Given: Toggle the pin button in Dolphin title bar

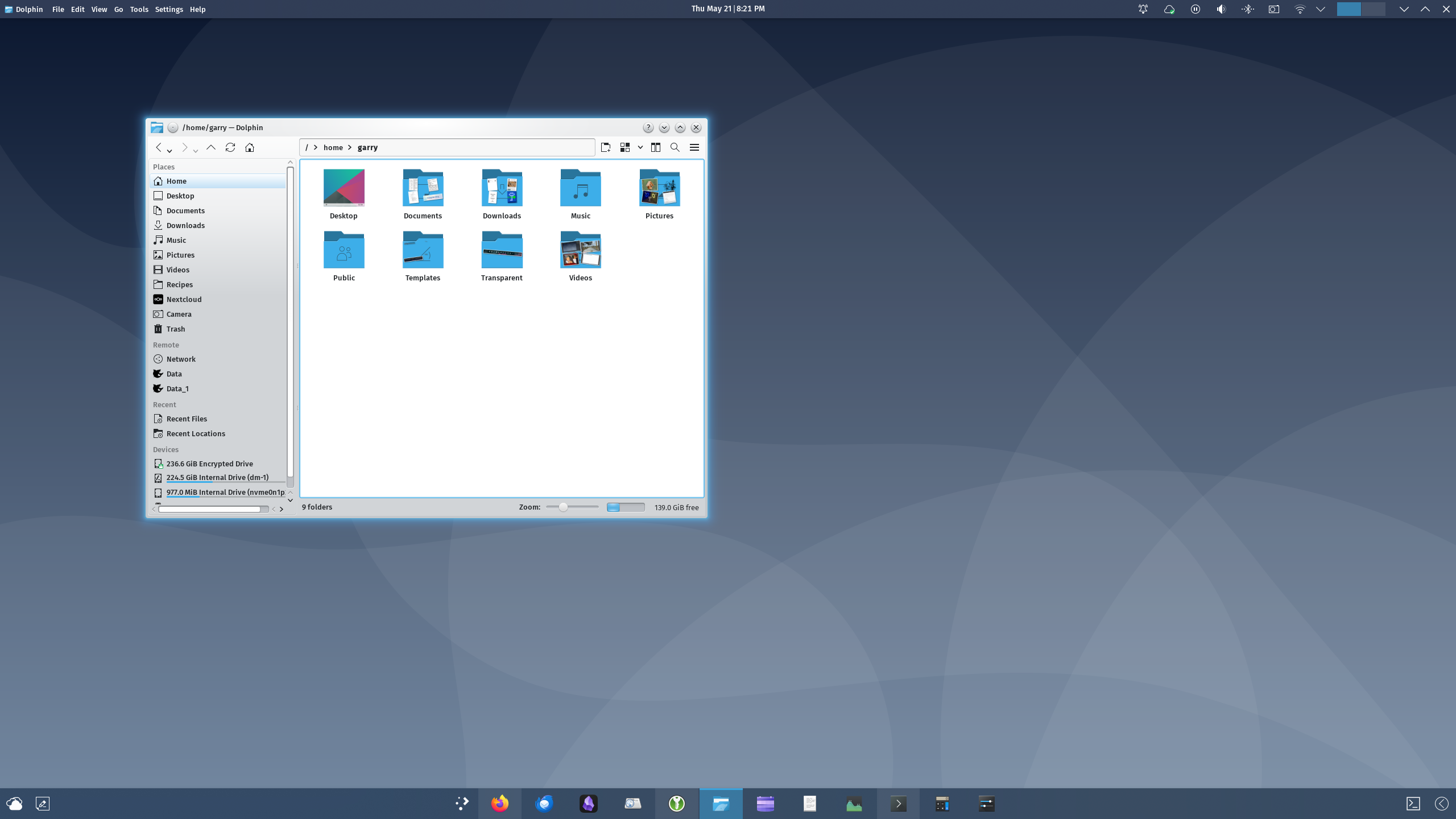Looking at the screenshot, I should 173,127.
